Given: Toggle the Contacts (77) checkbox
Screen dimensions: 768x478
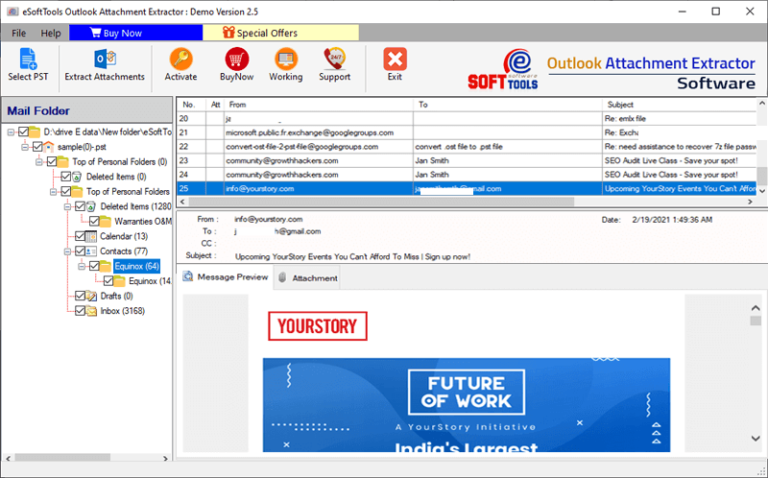Looking at the screenshot, I should coord(80,251).
